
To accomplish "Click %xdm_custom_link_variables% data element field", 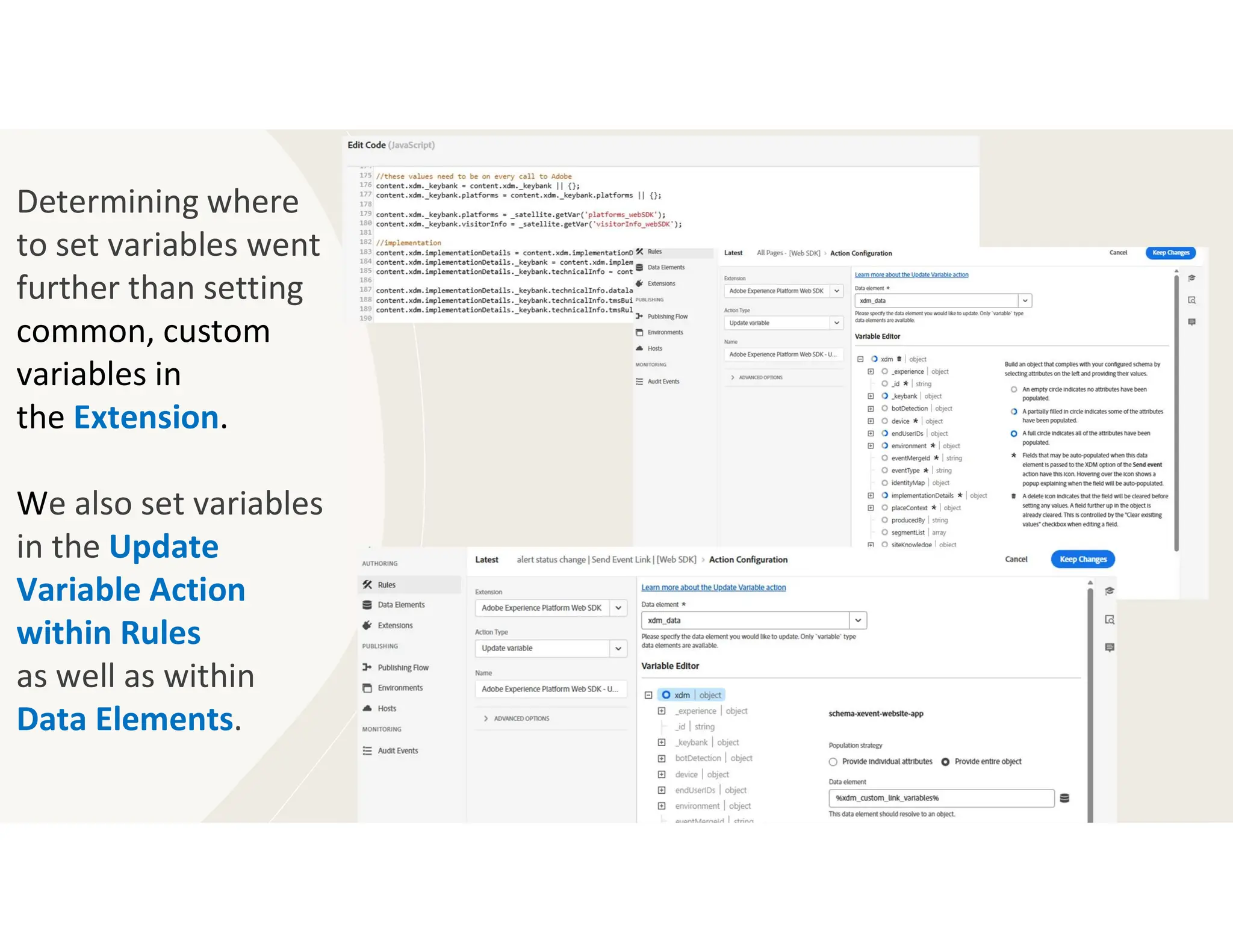I will 942,798.
